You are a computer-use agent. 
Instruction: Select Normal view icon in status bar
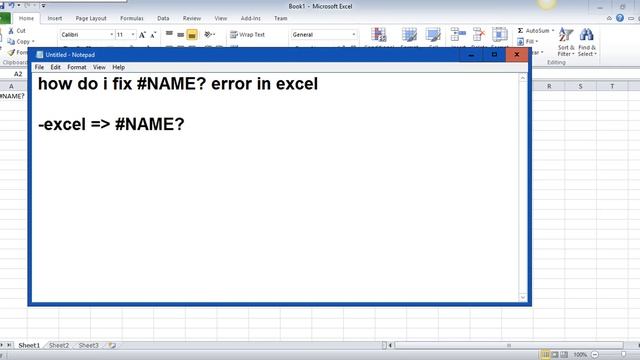pos(545,355)
